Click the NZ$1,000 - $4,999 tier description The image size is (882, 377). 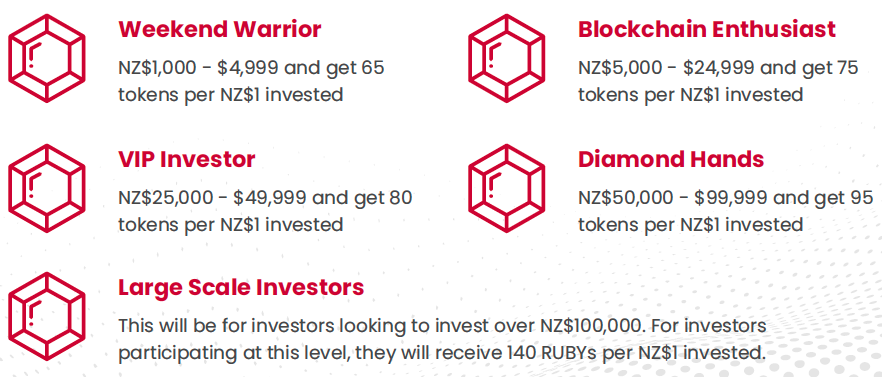pos(251,81)
